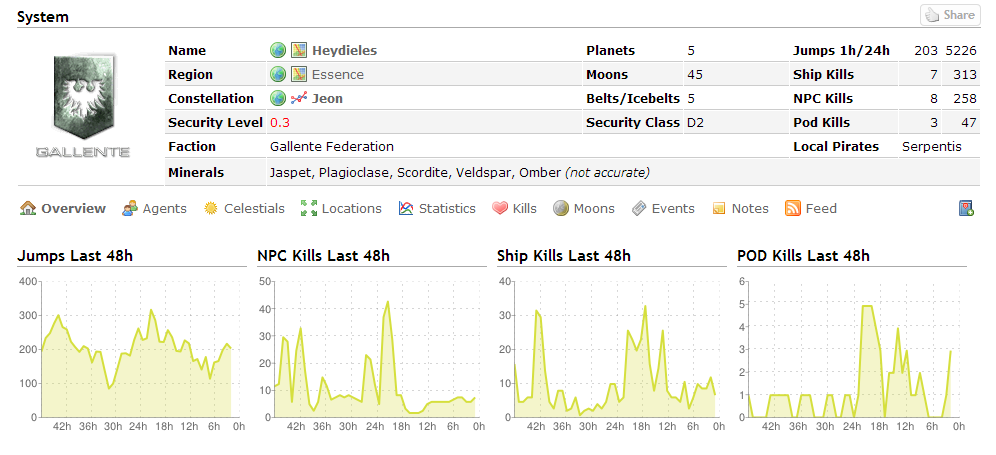Image resolution: width=996 pixels, height=455 pixels.
Task: Open the Overview tab
Action: click(x=63, y=208)
